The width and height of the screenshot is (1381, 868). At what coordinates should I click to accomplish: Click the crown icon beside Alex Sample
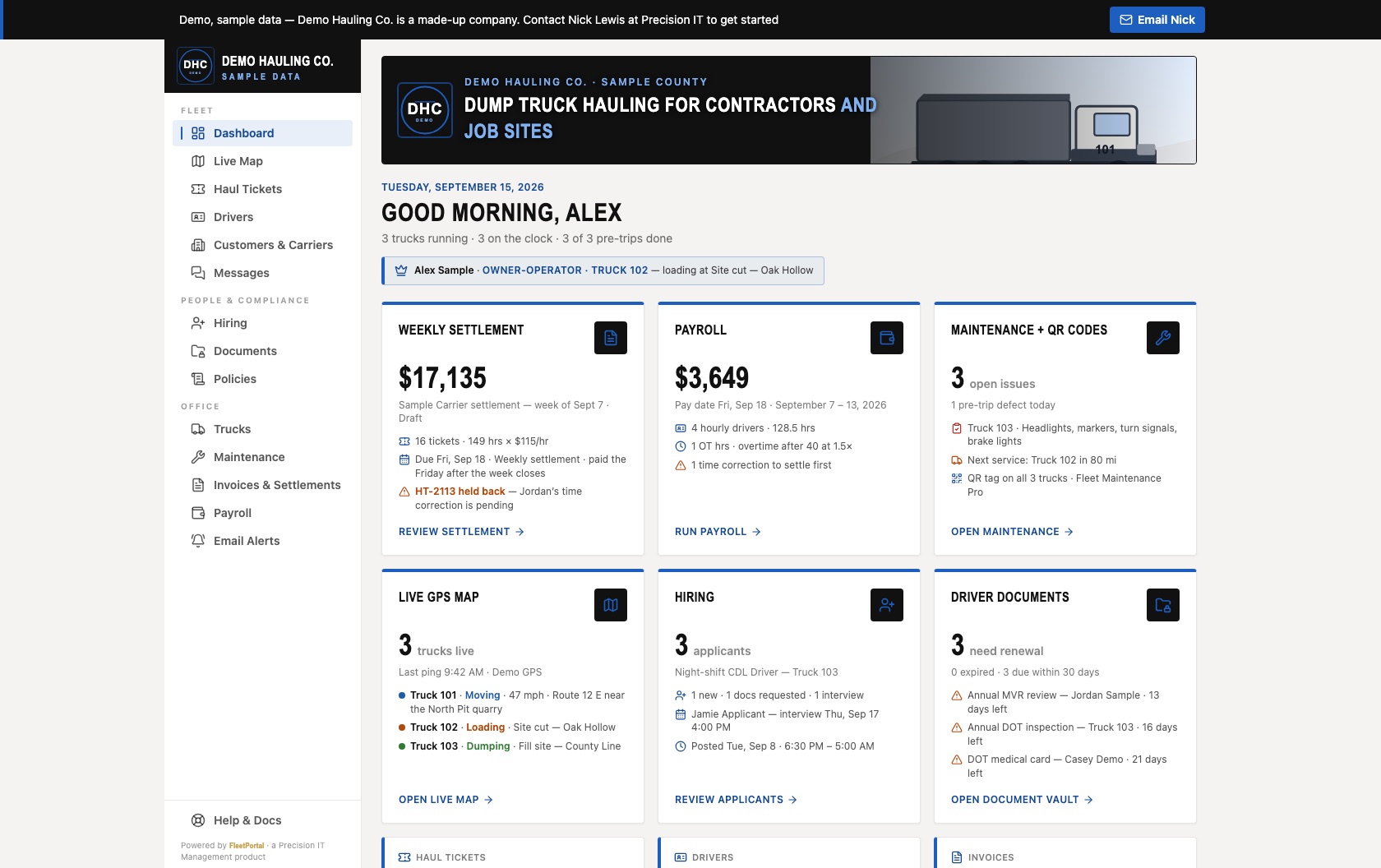[401, 270]
